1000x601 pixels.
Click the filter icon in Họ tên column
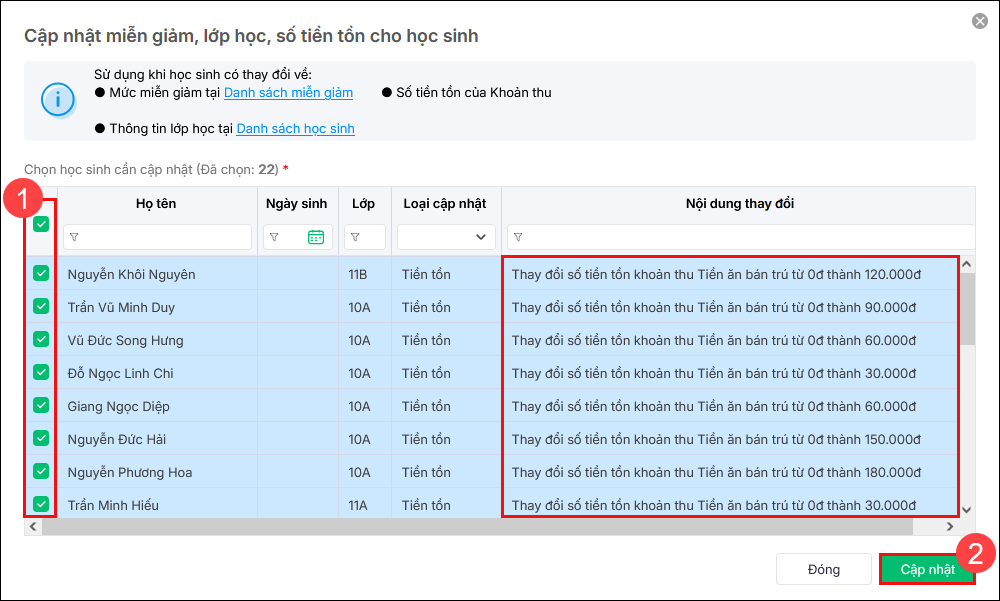pyautogui.click(x=75, y=237)
